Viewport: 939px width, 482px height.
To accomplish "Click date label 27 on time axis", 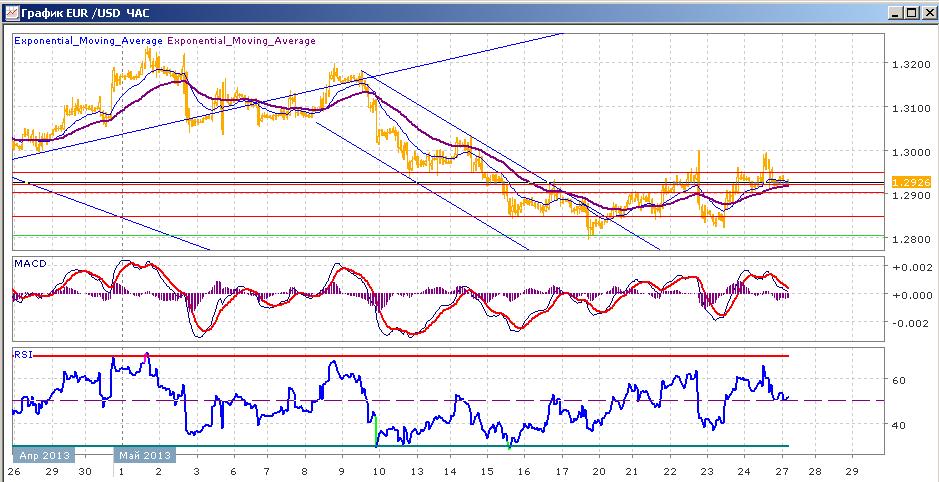I will pyautogui.click(x=782, y=471).
